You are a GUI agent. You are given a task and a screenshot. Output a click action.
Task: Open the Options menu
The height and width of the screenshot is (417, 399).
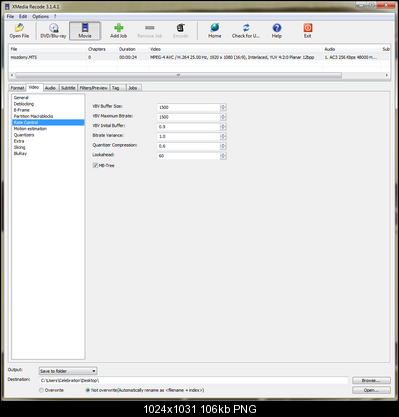tap(40, 16)
